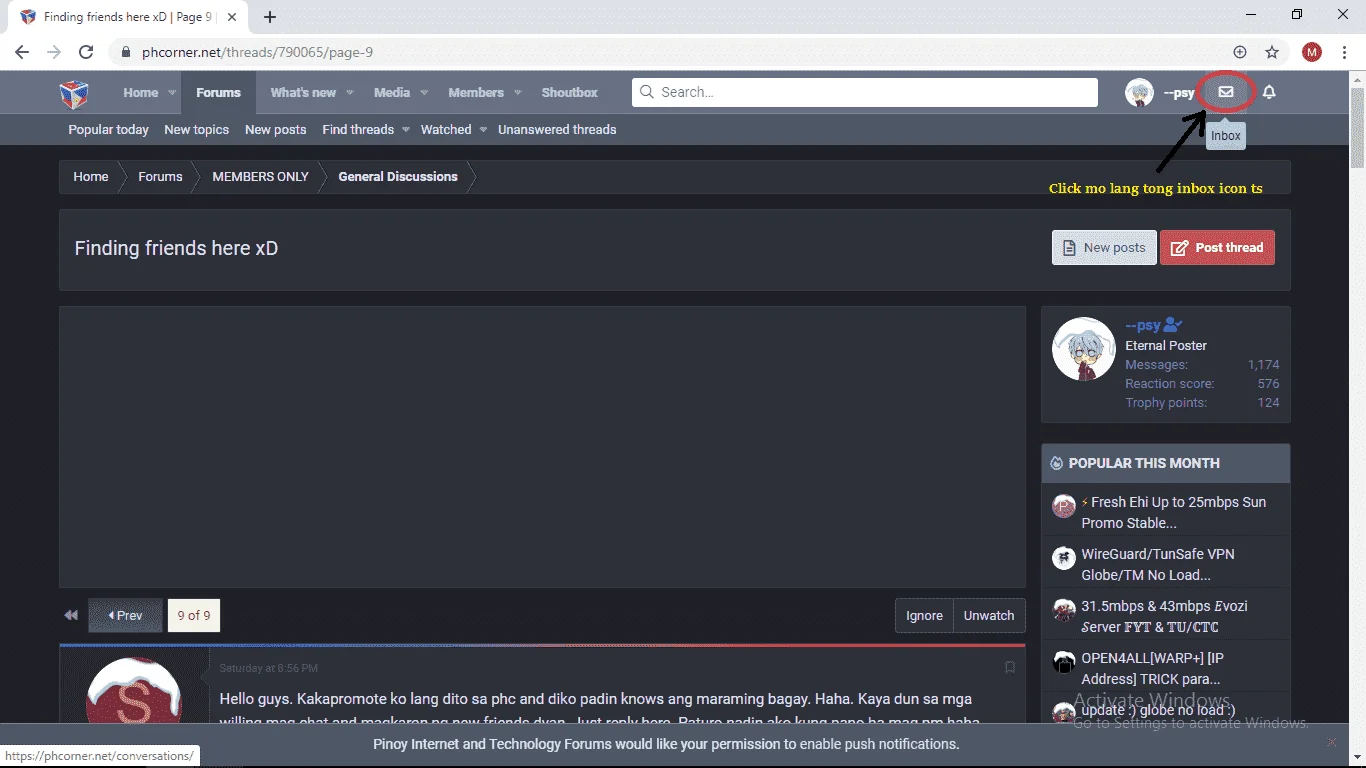The image size is (1366, 768).
Task: Open OPEN4ALL[WARP+] thread
Action: (1152, 668)
